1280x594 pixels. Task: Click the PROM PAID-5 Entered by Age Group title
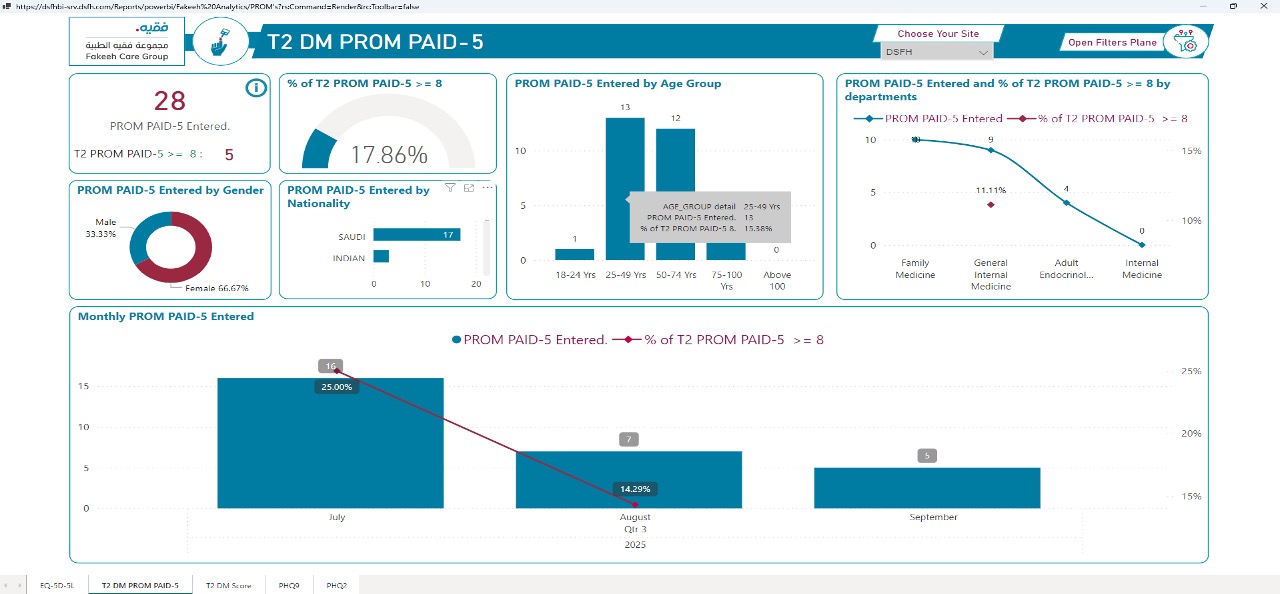coord(618,84)
